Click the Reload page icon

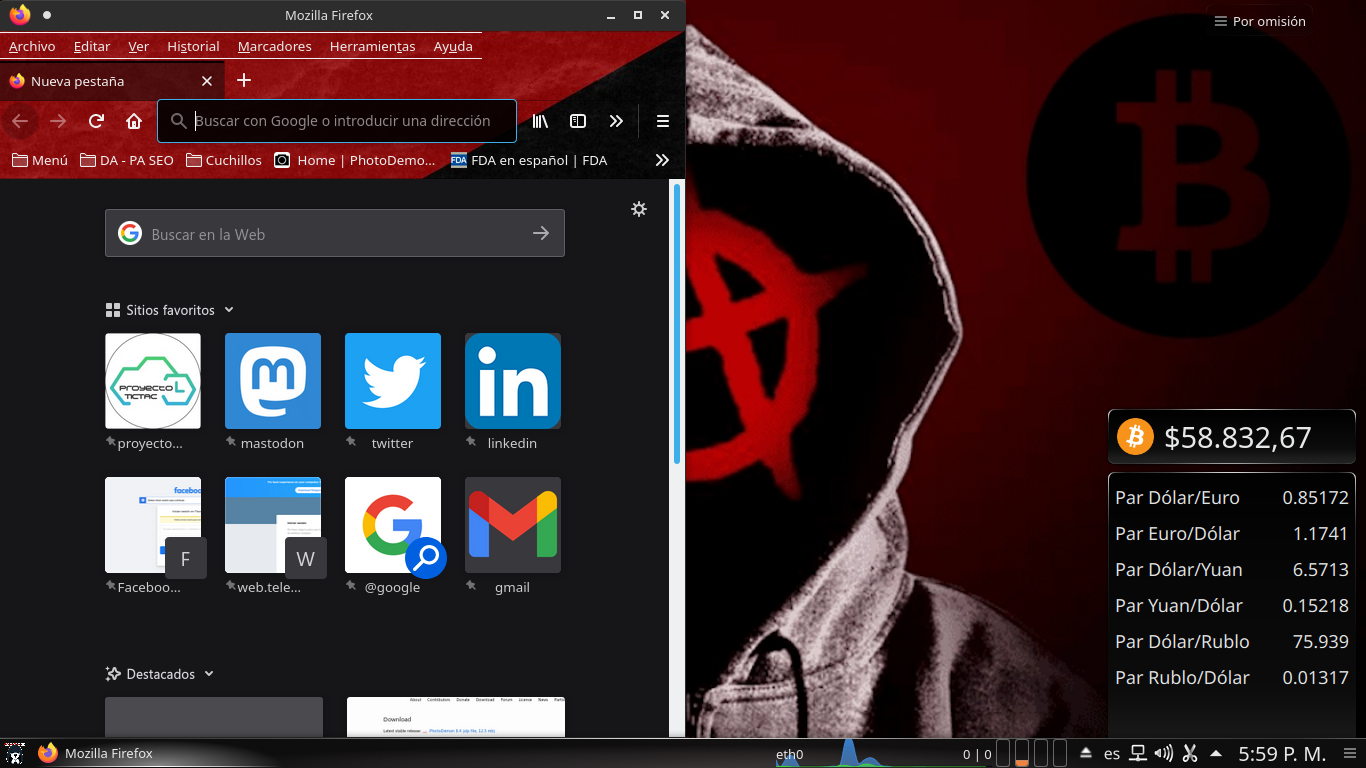point(96,121)
